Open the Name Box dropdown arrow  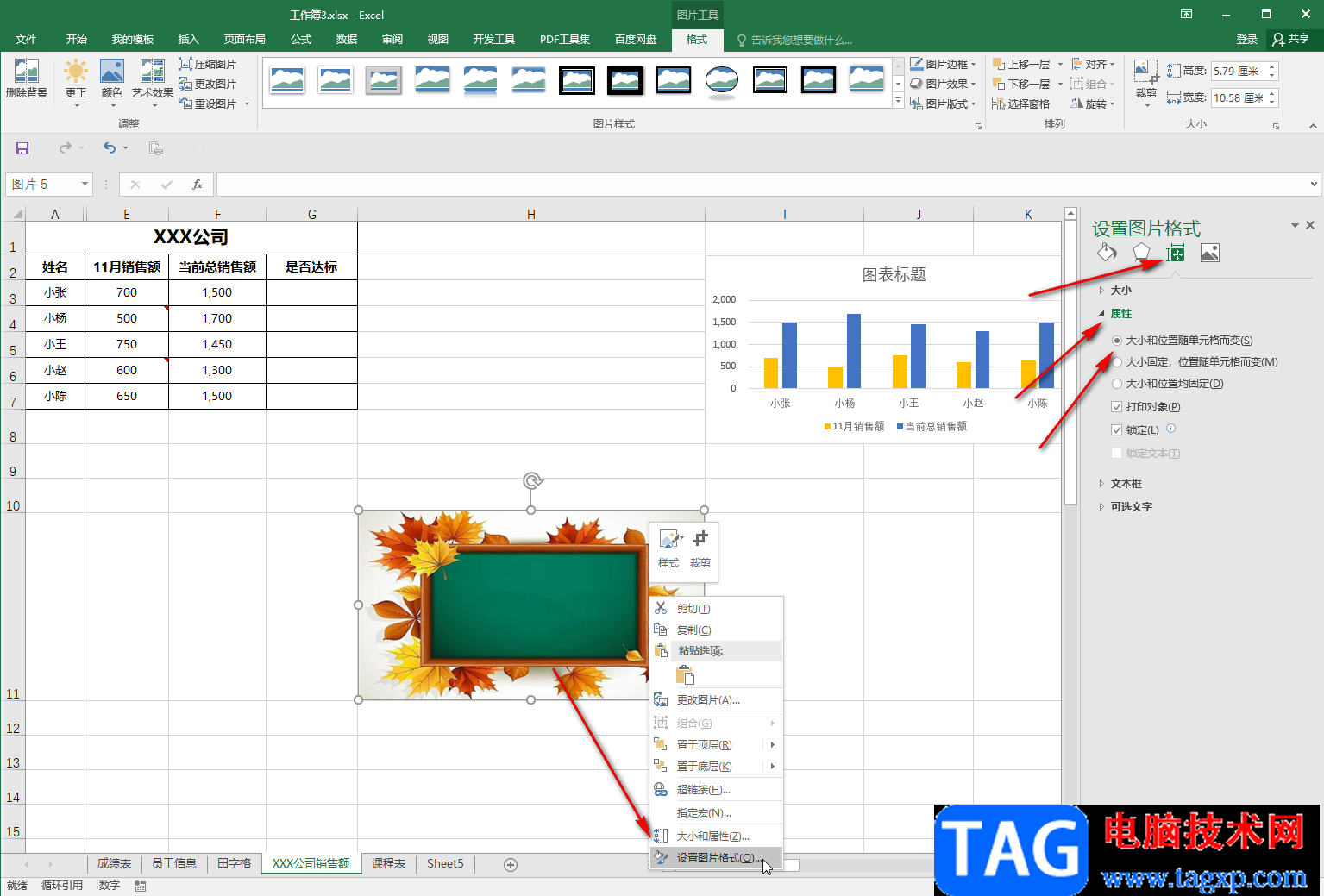coord(85,184)
